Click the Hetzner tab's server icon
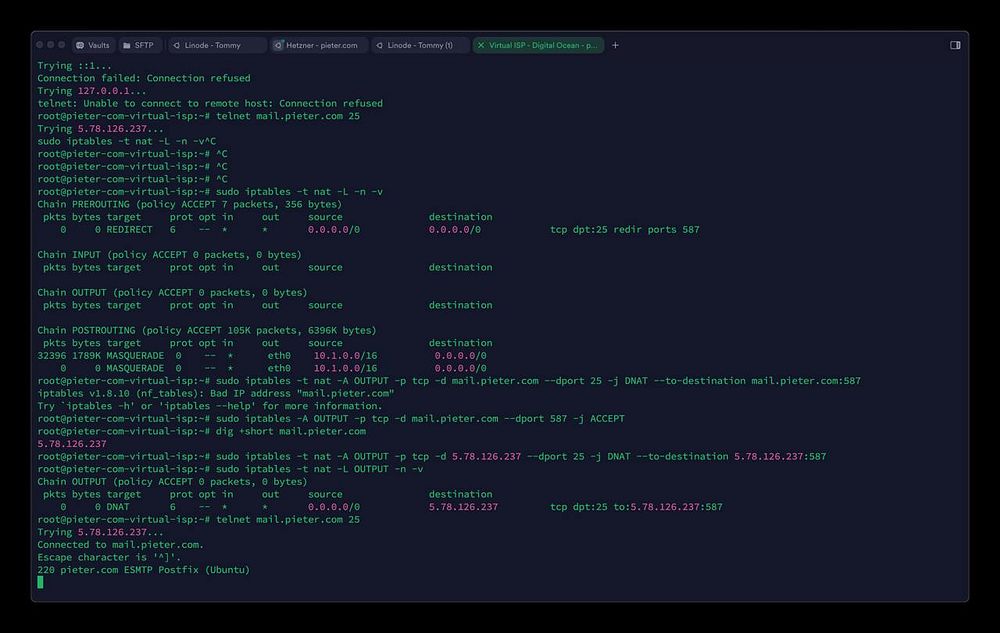Image resolution: width=1000 pixels, height=633 pixels. 278,45
